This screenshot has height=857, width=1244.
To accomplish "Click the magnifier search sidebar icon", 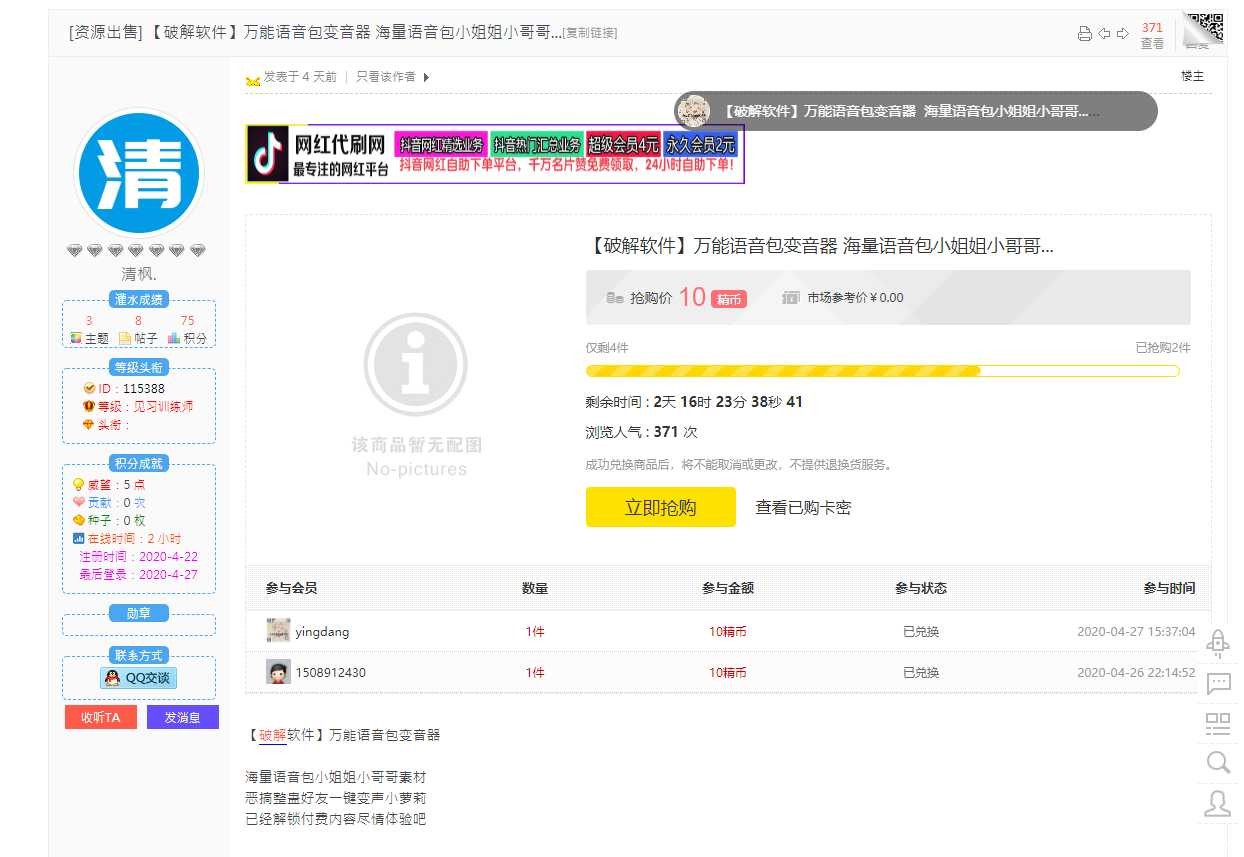I will [1218, 763].
